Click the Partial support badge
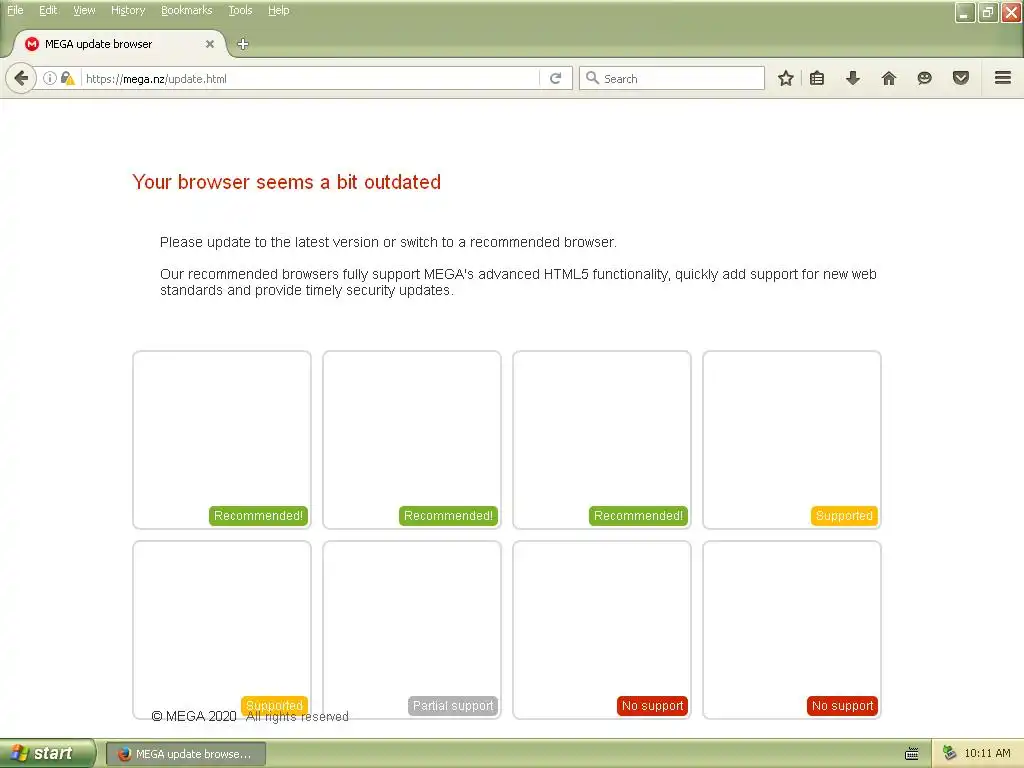Screen dimensions: 1024x768 [x=453, y=706]
